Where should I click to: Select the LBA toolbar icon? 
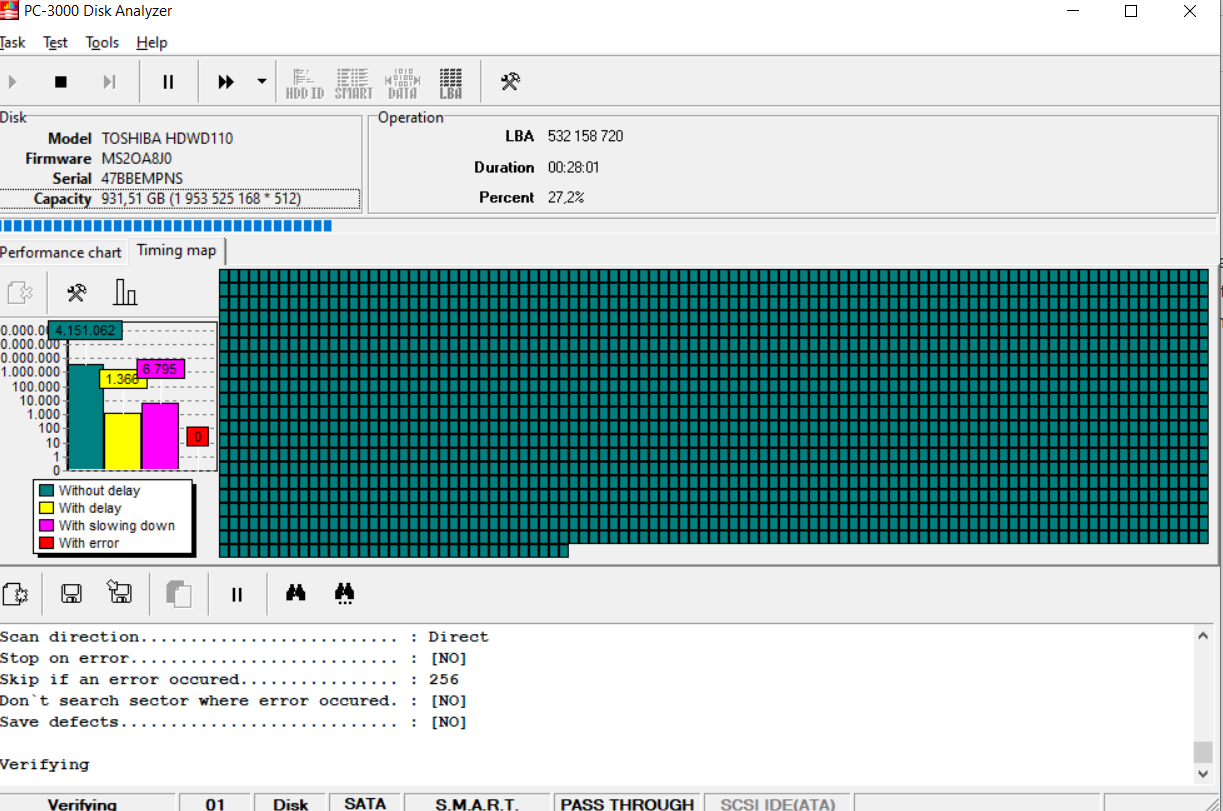click(451, 83)
